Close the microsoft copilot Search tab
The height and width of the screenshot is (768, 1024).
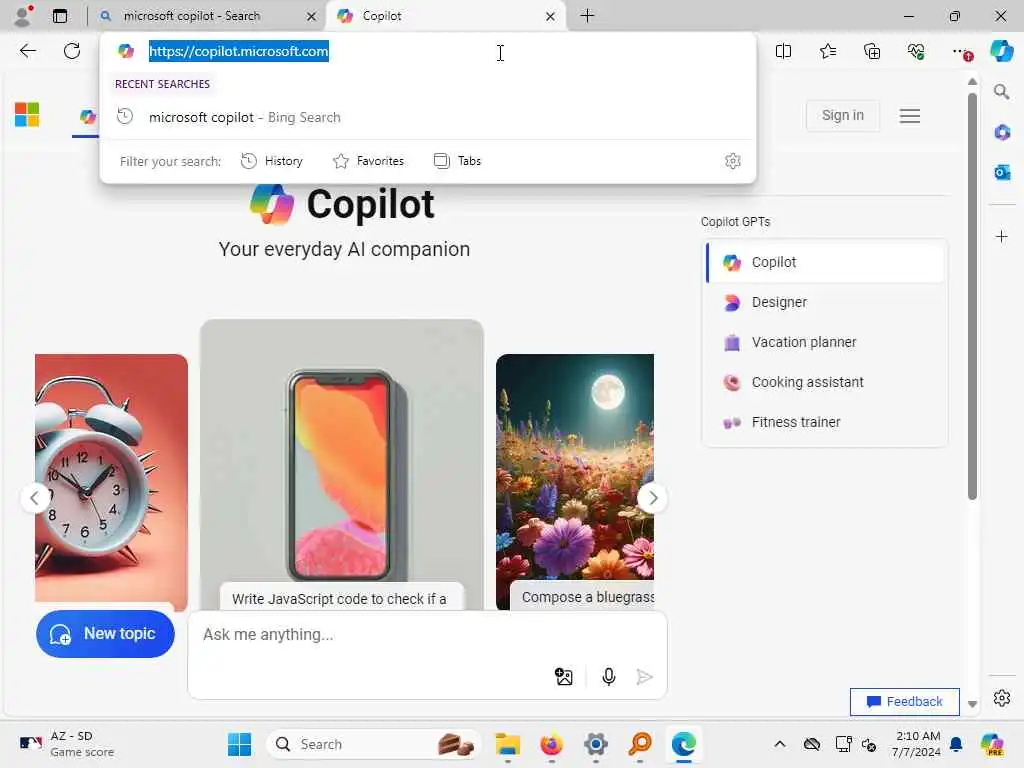[312, 16]
